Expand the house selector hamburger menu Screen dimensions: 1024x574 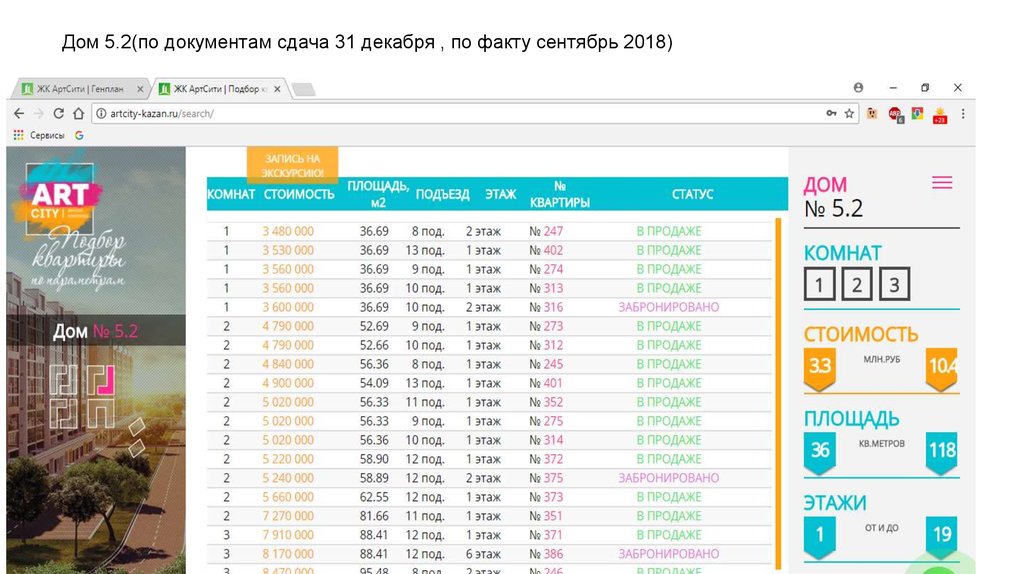pyautogui.click(x=941, y=183)
